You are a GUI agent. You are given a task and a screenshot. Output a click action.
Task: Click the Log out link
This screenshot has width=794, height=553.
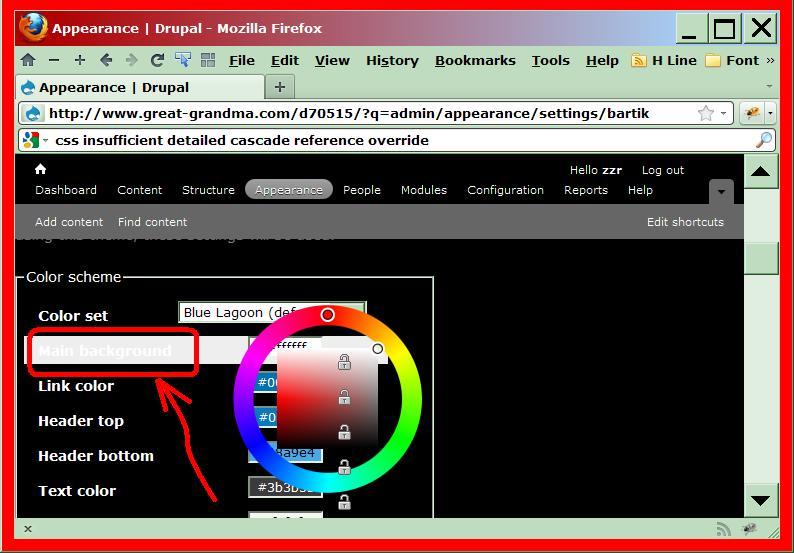click(x=663, y=170)
